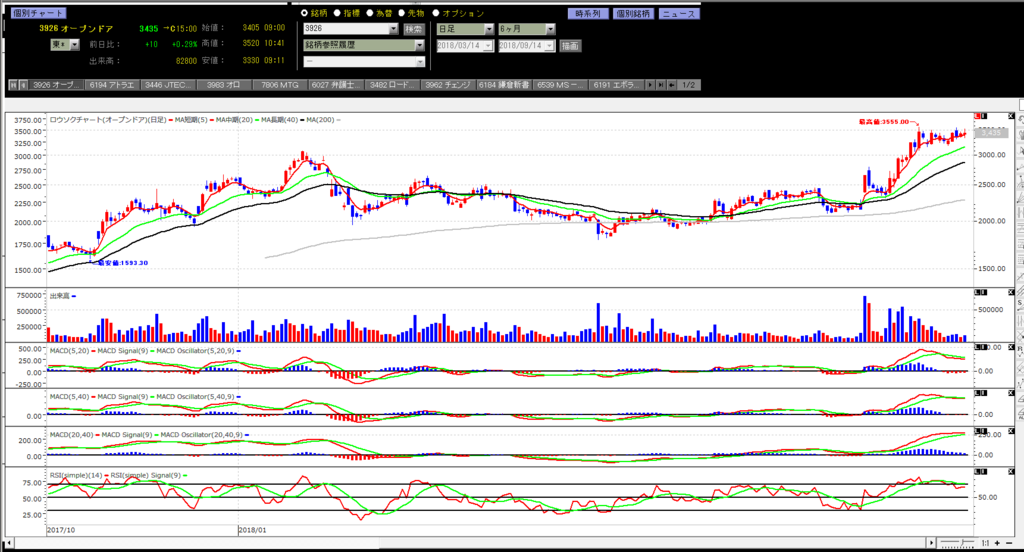Open the 個別銘柄 individual stock view
This screenshot has height=552, width=1024.
point(633,14)
